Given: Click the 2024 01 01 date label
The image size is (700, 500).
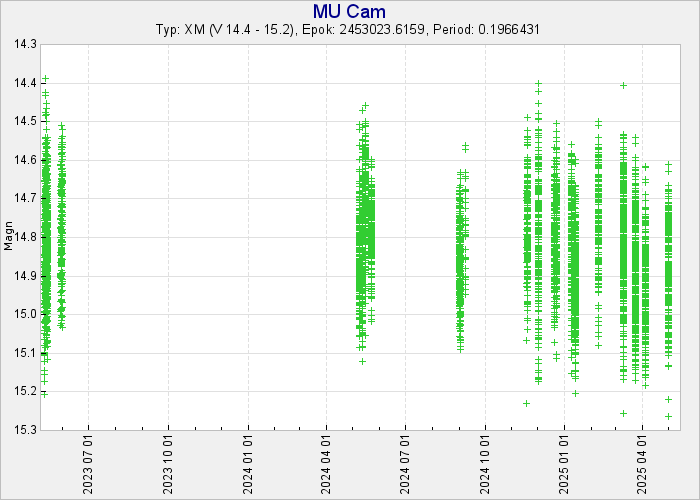Looking at the screenshot, I should coord(248,466).
